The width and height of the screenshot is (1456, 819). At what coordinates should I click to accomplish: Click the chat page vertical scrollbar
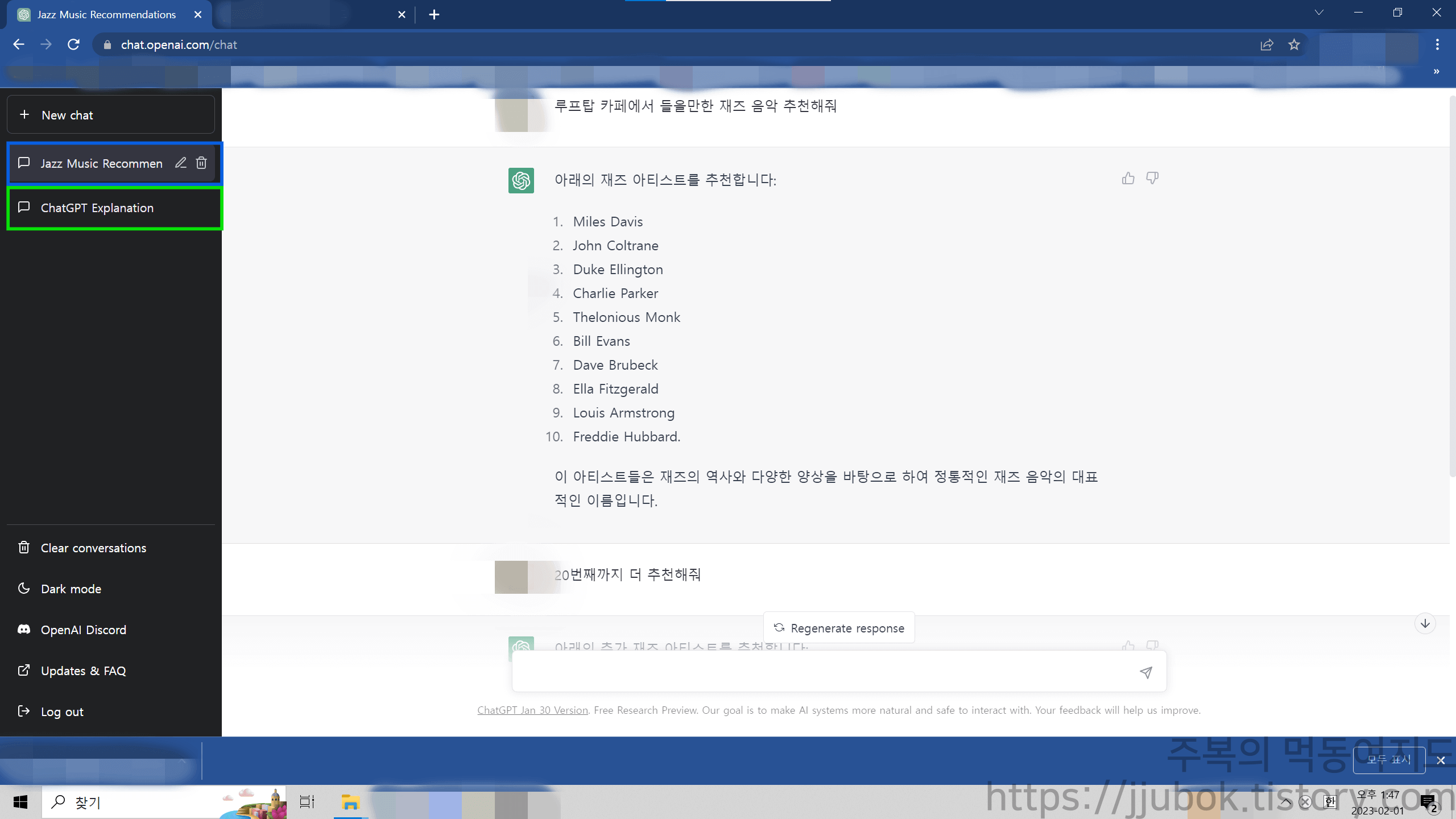coord(1452,284)
